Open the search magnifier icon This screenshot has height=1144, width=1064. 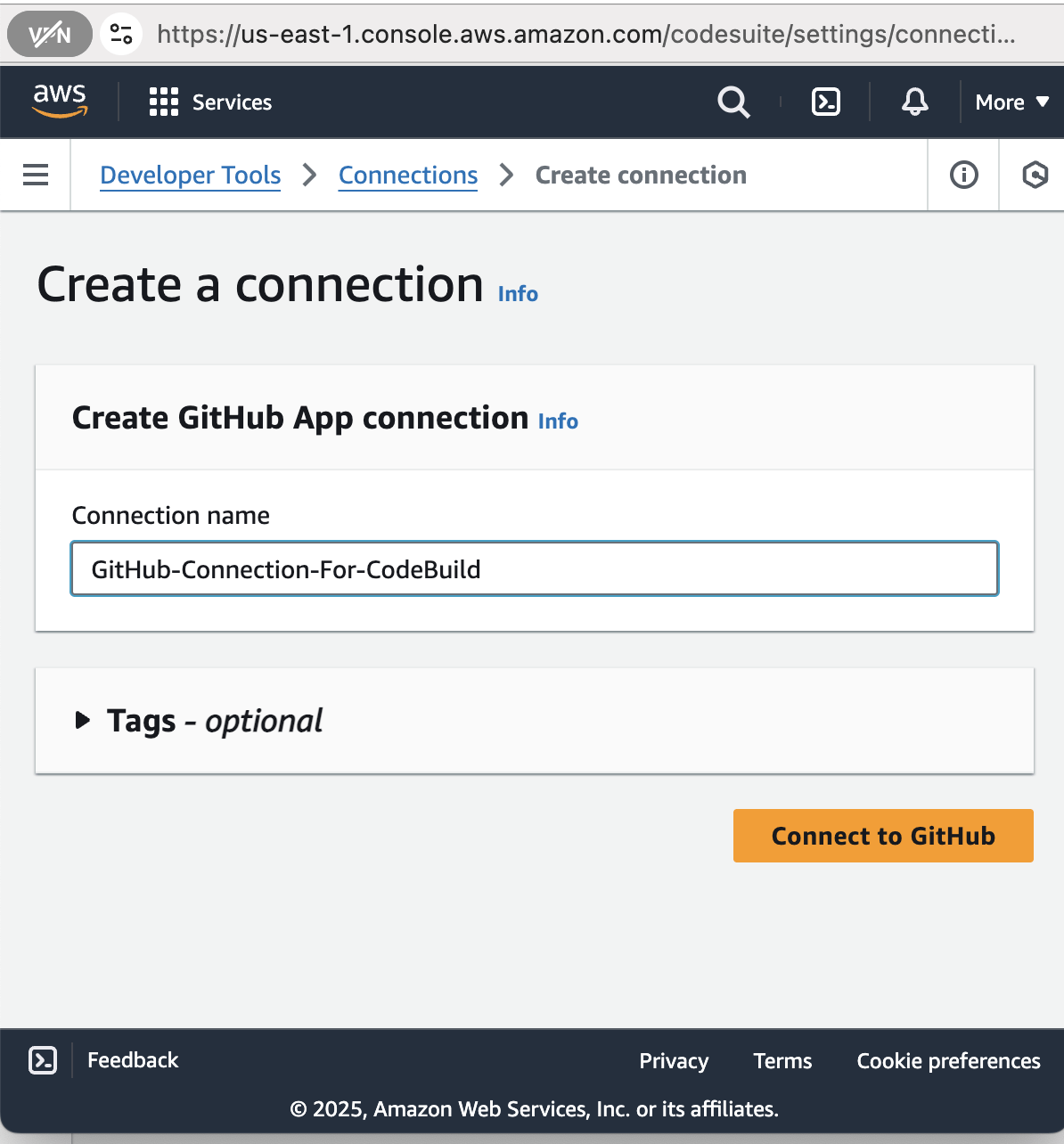(x=733, y=102)
